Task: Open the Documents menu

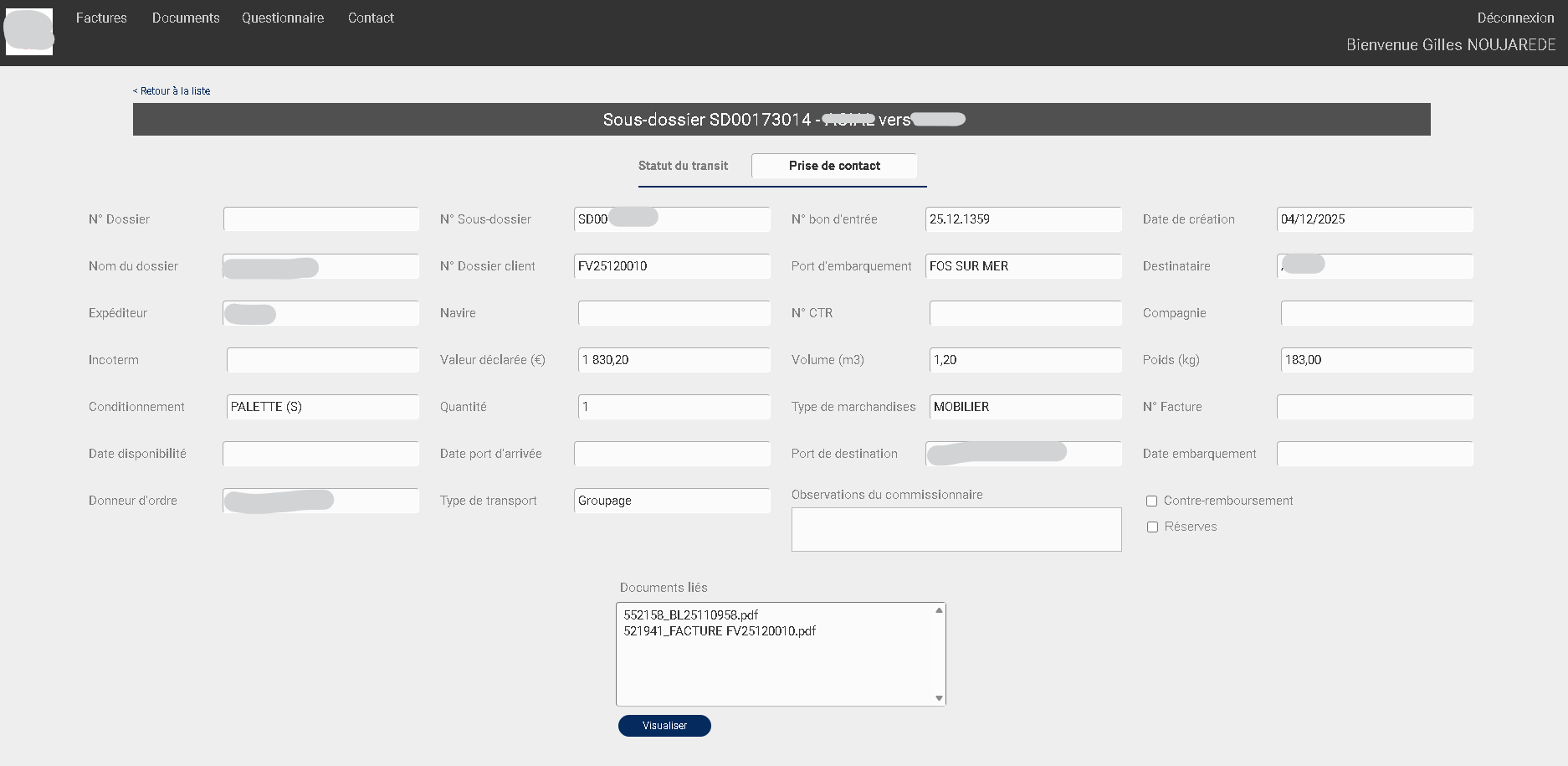Action: tap(186, 18)
